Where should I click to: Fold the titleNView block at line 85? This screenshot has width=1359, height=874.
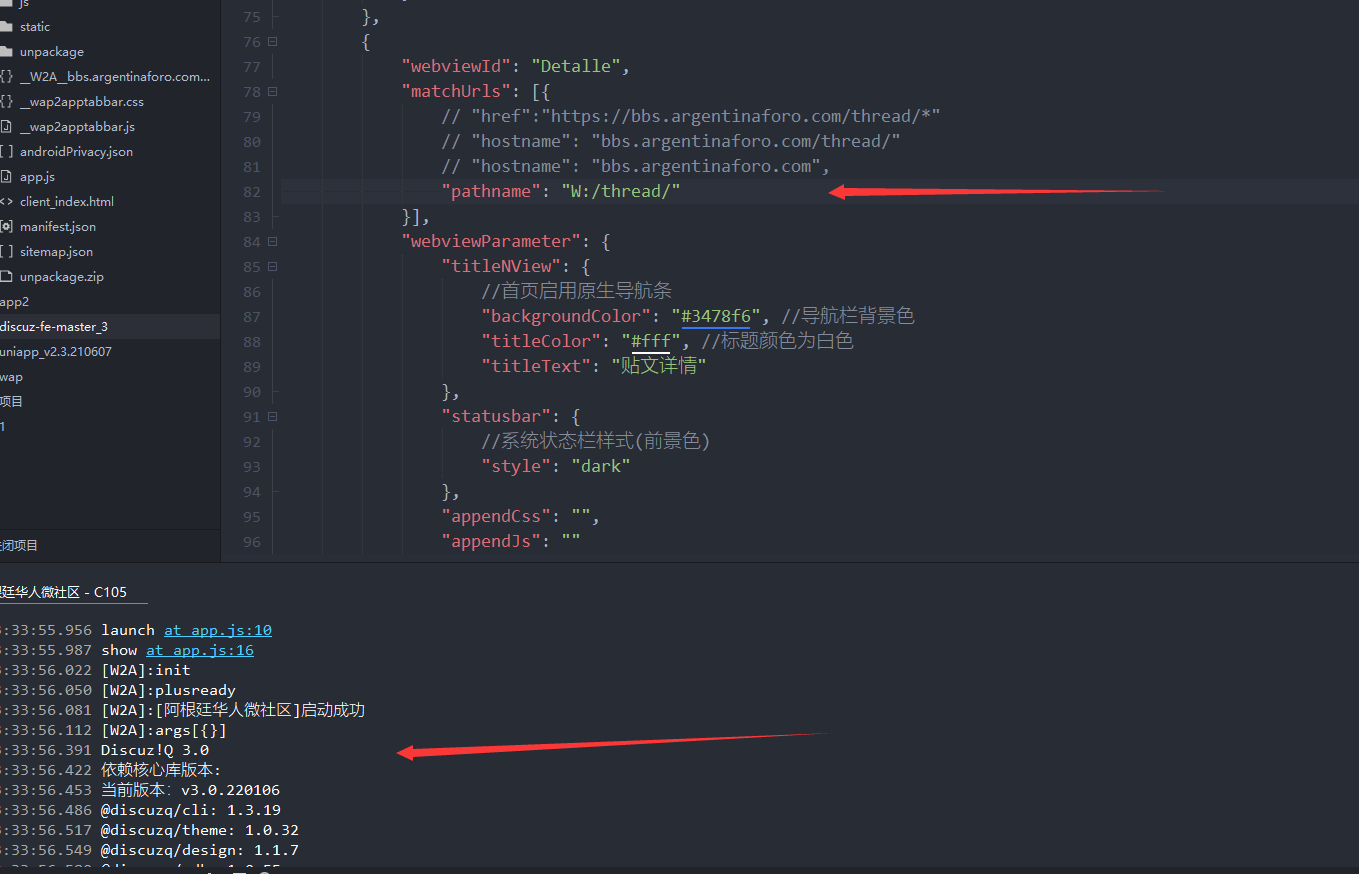click(272, 267)
